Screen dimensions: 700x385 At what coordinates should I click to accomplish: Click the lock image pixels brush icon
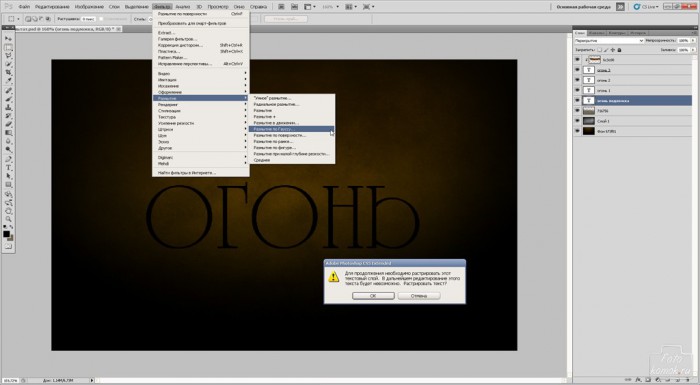point(606,50)
